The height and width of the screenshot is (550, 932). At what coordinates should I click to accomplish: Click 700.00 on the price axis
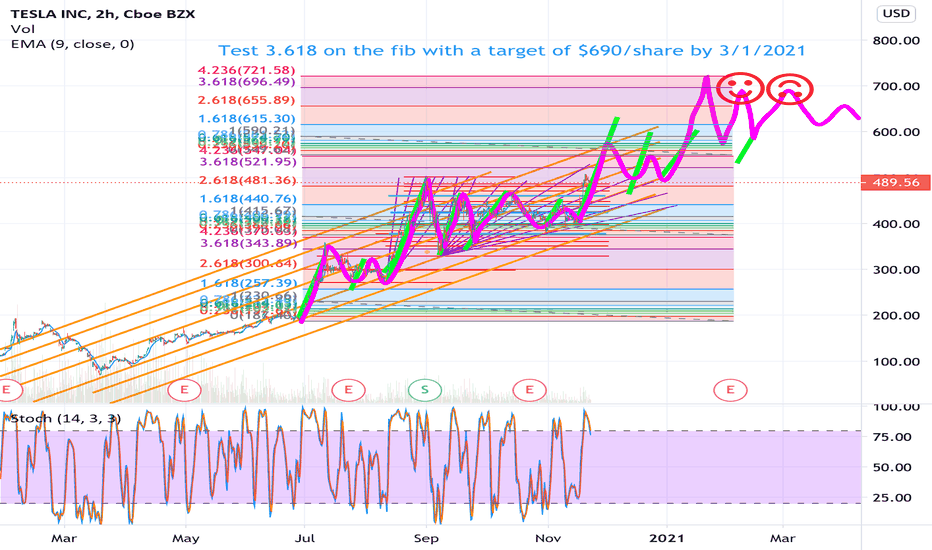896,86
